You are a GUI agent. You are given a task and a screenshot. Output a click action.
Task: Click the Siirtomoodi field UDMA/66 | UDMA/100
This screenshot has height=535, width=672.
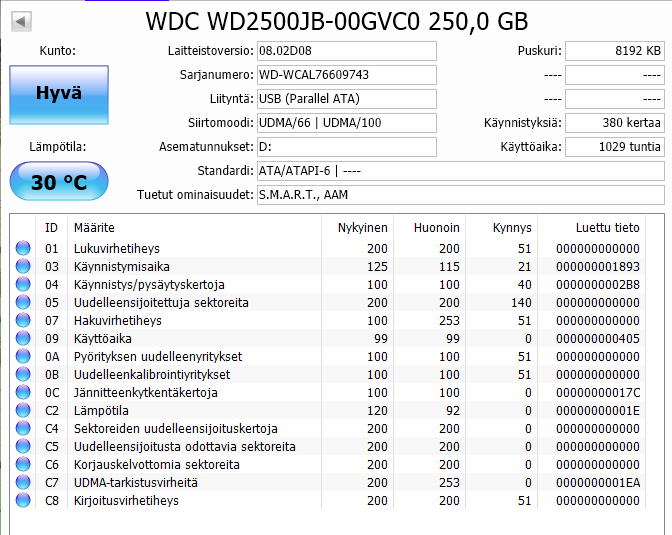[347, 123]
